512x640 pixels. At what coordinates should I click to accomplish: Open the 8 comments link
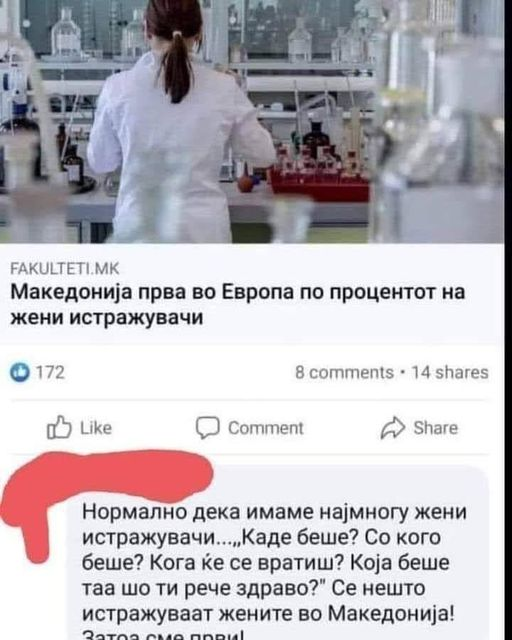(x=344, y=372)
